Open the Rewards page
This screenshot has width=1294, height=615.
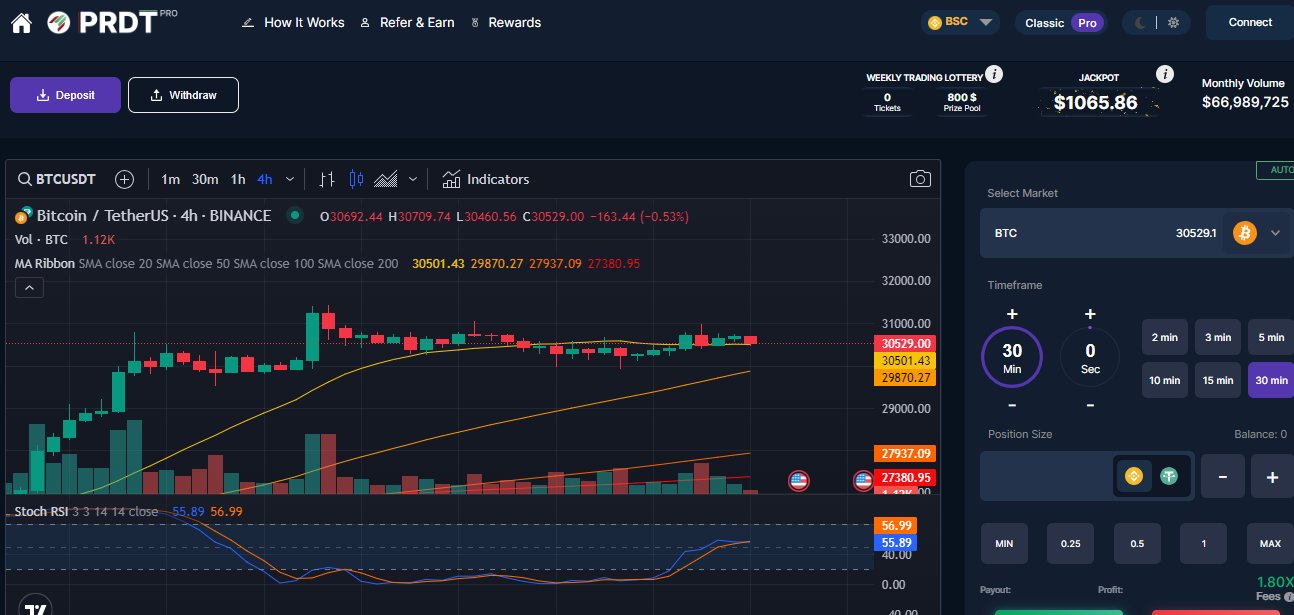505,22
